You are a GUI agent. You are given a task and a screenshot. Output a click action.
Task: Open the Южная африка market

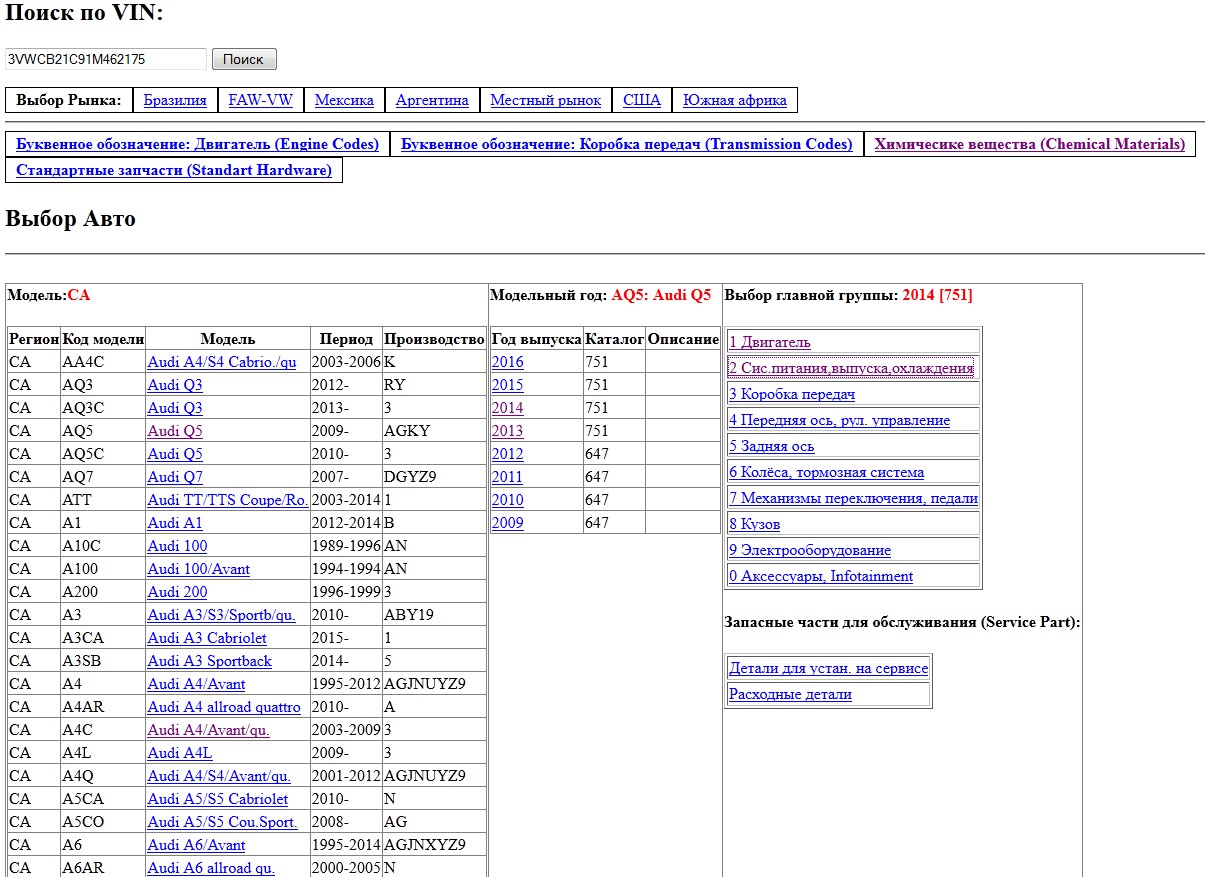(x=735, y=100)
